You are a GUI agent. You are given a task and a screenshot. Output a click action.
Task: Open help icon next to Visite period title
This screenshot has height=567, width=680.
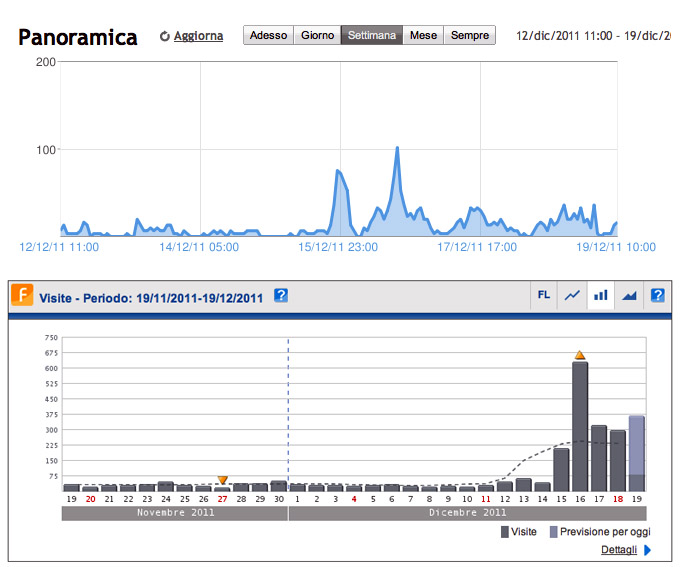281,295
